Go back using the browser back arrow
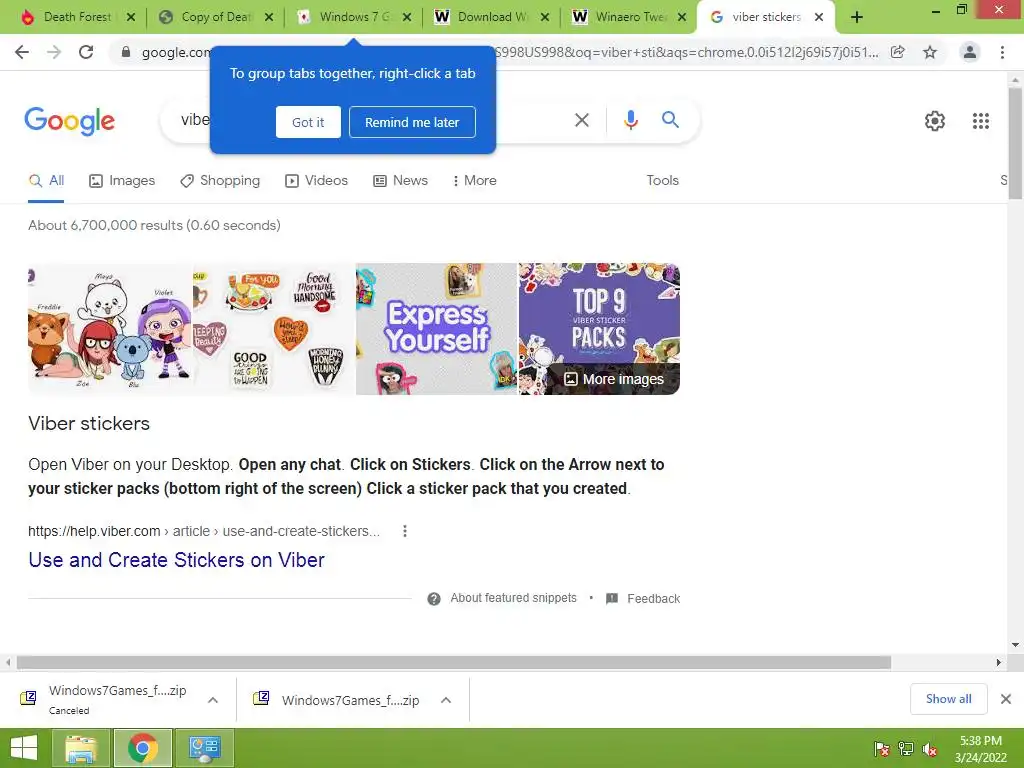Viewport: 1024px width, 768px height. [x=22, y=52]
